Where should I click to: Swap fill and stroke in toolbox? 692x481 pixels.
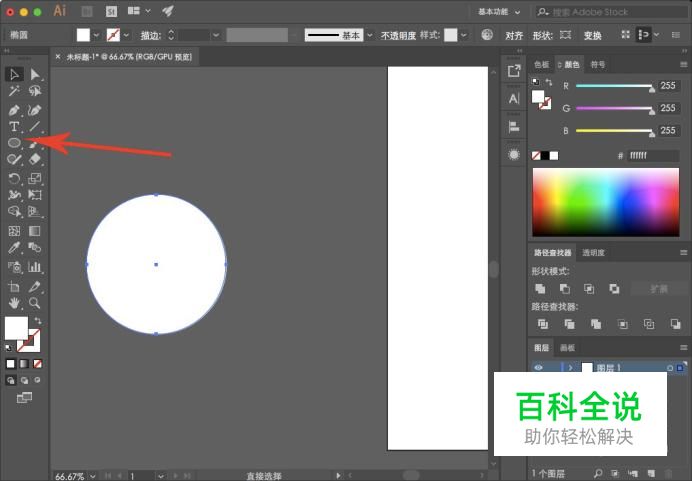tap(38, 320)
